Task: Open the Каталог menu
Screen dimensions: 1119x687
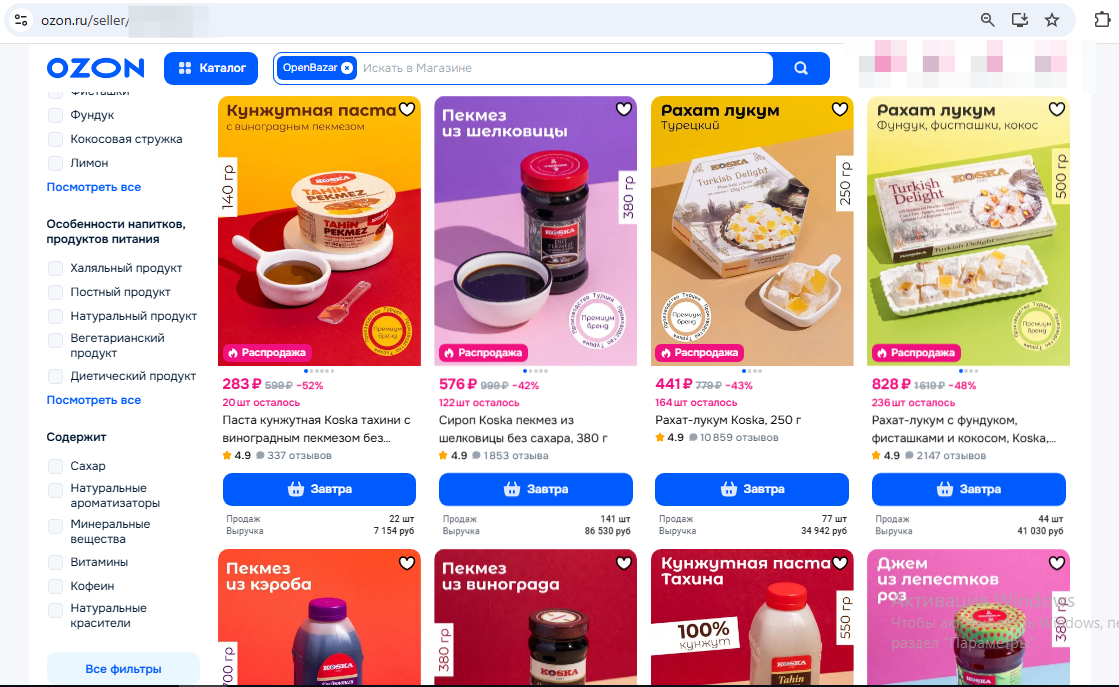Action: [211, 68]
